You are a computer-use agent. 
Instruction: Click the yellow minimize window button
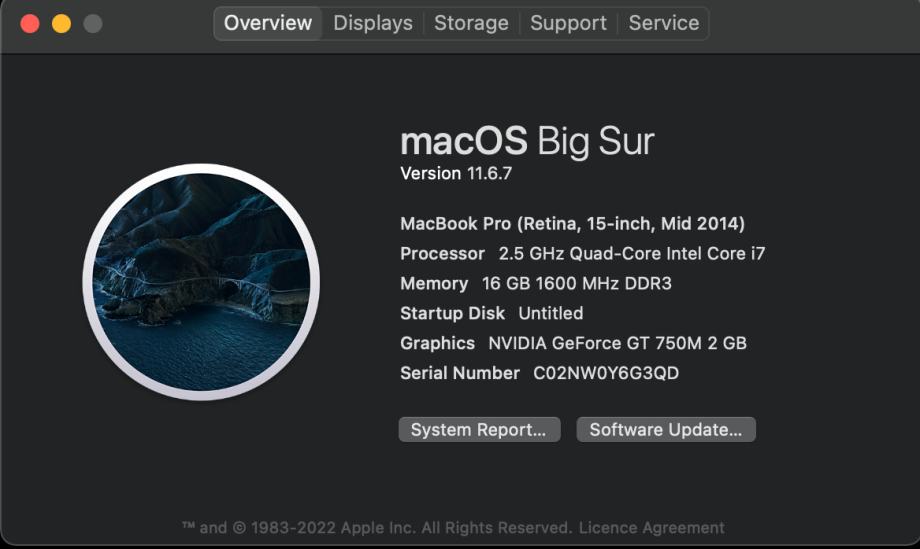click(61, 23)
